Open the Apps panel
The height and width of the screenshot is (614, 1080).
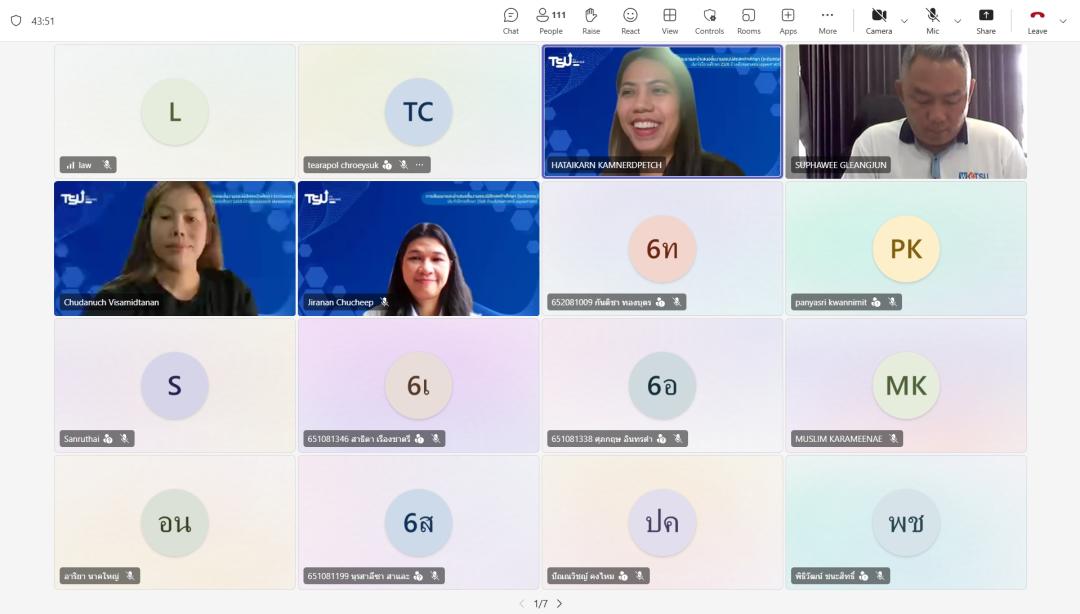point(788,20)
